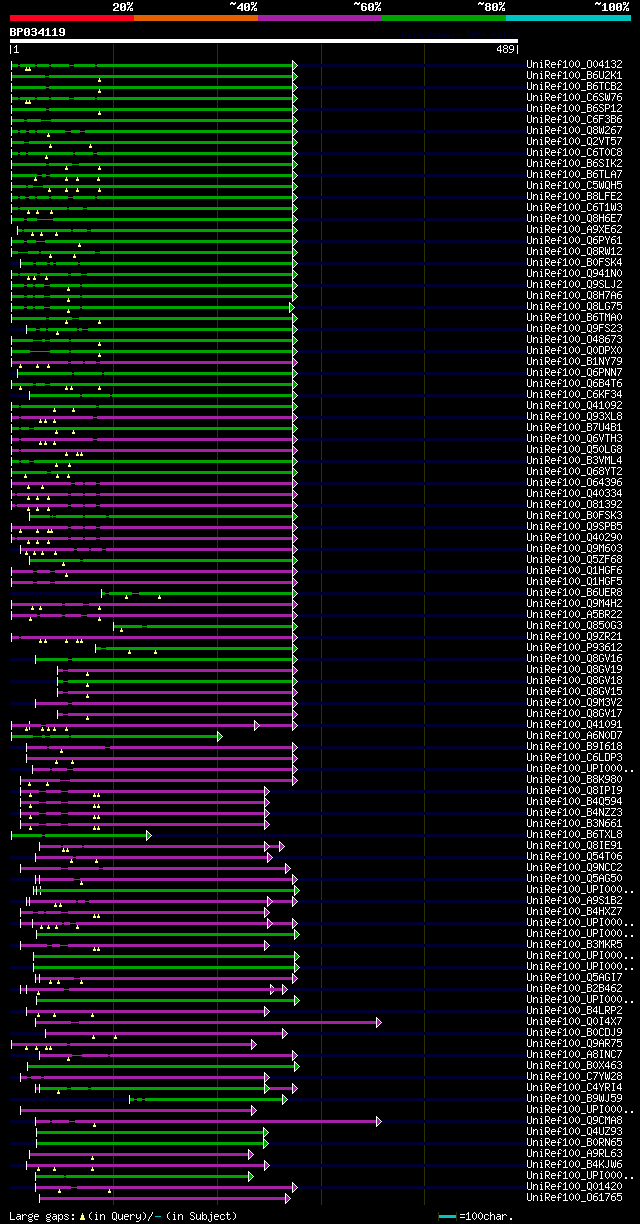Open hit UniRef100_Q6PY61

click(574, 241)
